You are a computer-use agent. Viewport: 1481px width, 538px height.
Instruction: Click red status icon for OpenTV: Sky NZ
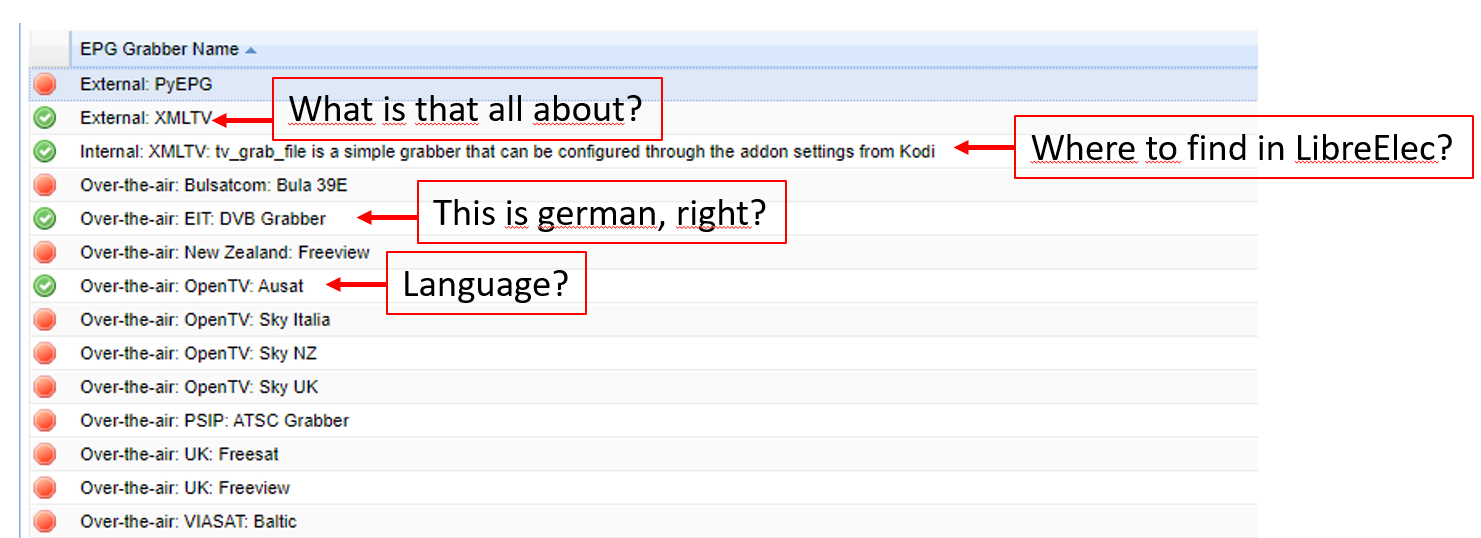[x=45, y=353]
